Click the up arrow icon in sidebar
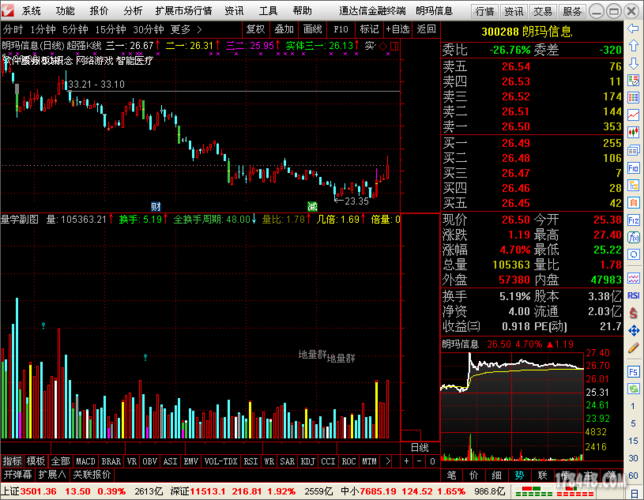This screenshot has height=500, width=644. click(x=633, y=46)
